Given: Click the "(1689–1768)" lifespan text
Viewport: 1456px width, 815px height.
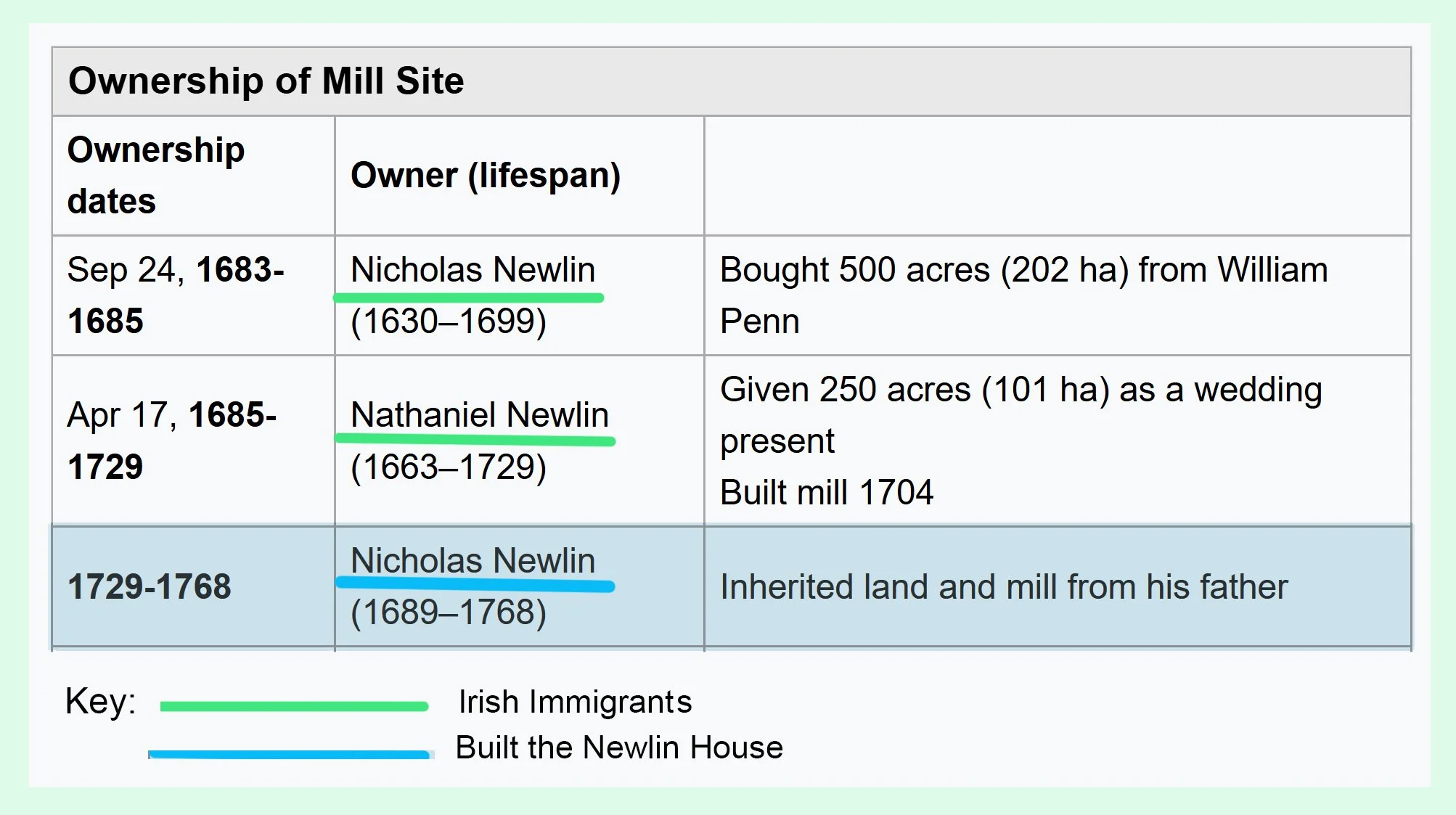Looking at the screenshot, I should click(448, 612).
